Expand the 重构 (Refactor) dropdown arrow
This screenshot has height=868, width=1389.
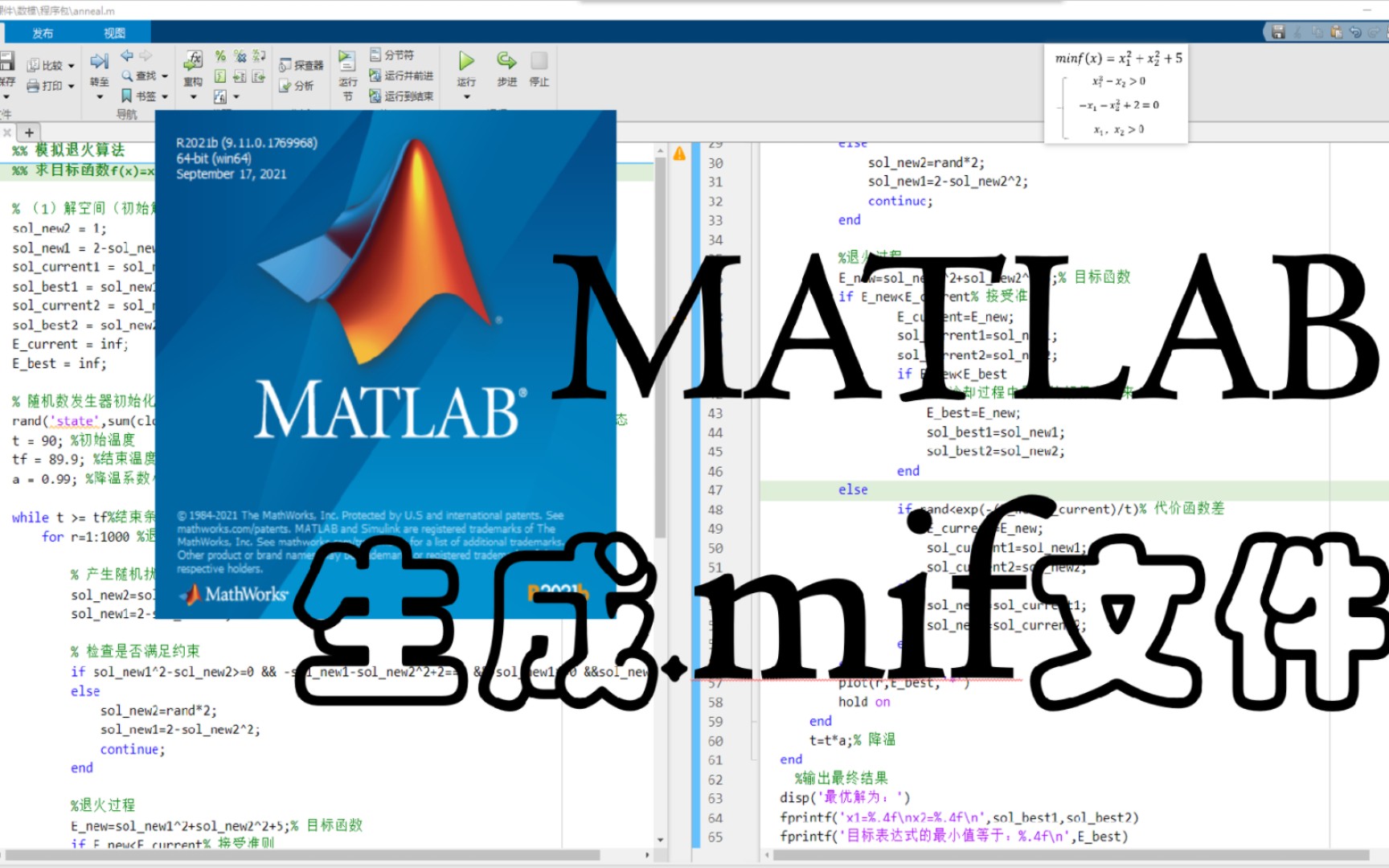pos(193,97)
